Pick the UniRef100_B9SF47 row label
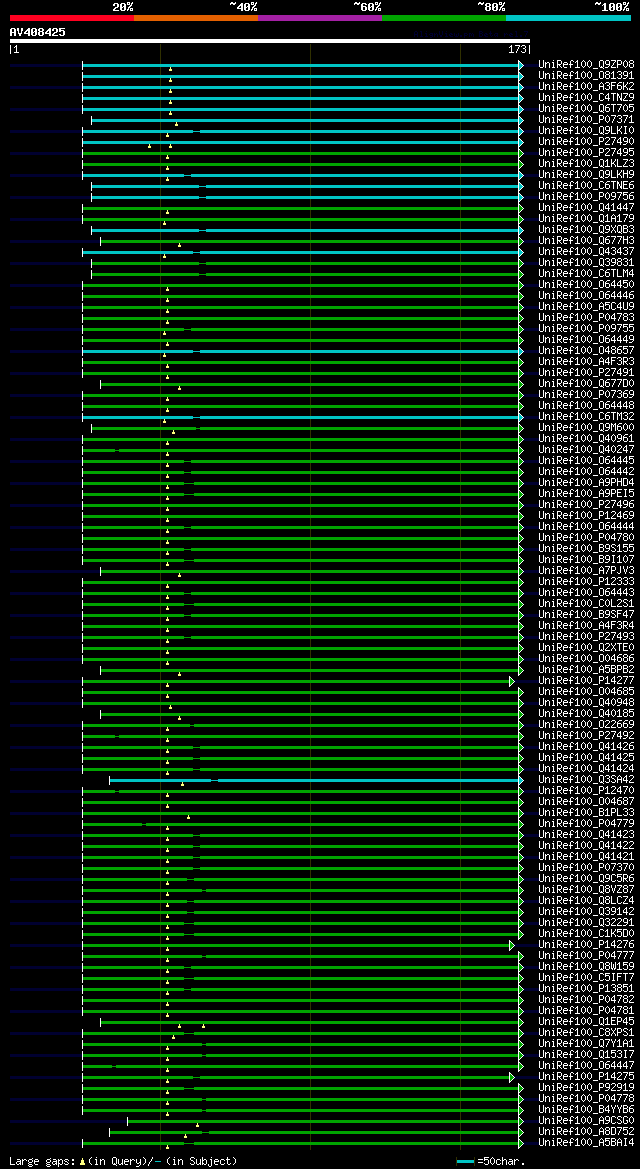The width and height of the screenshot is (640, 1169). (586, 615)
